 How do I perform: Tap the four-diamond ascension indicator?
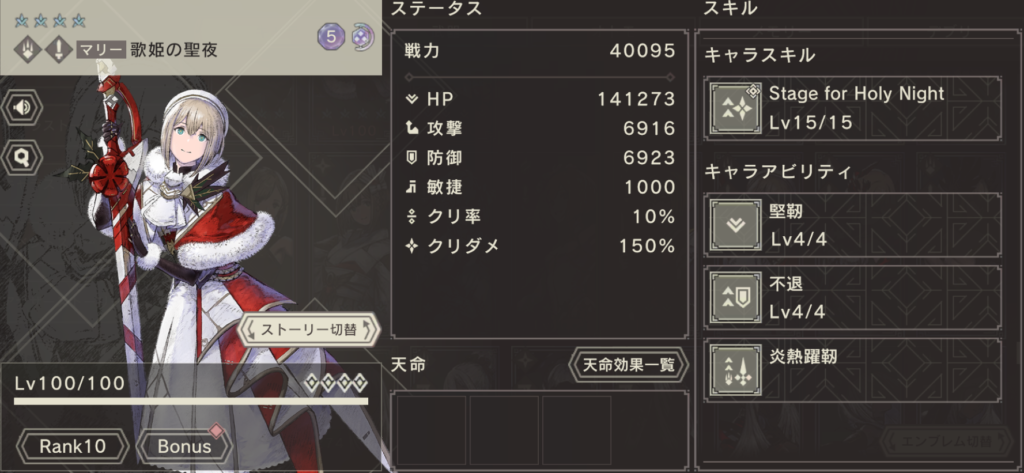coord(336,383)
